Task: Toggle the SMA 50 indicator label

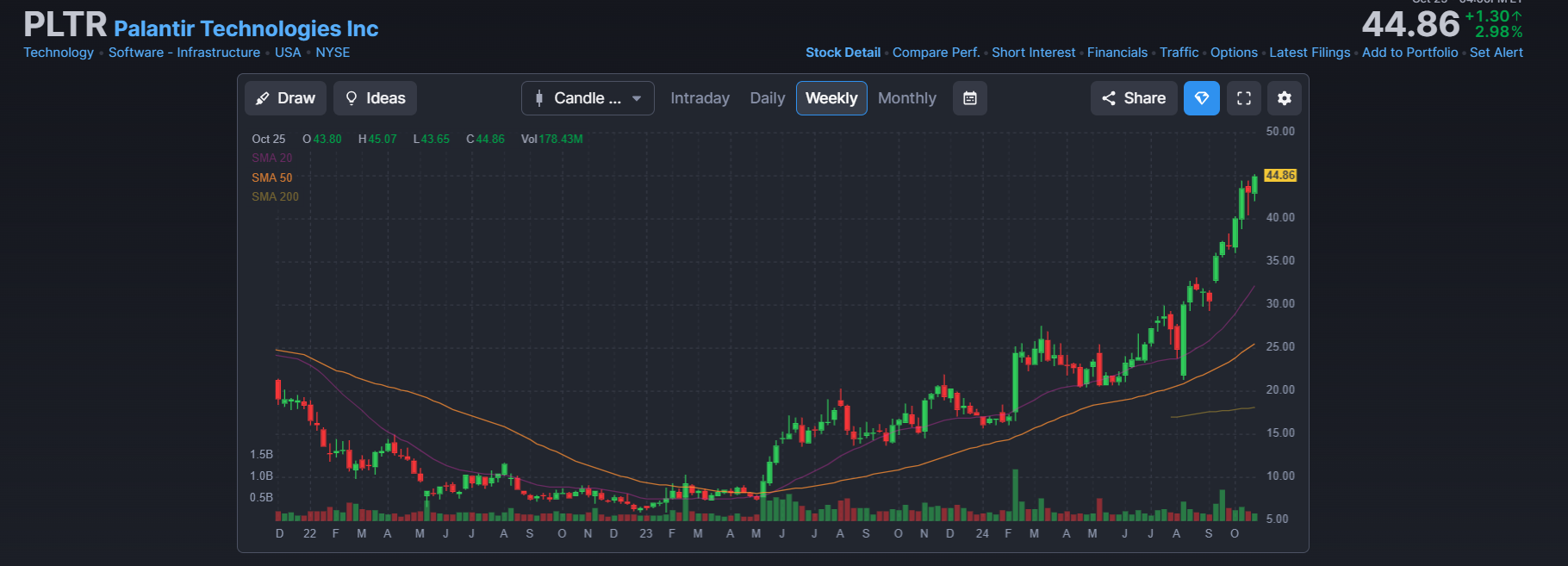Action: click(x=271, y=177)
